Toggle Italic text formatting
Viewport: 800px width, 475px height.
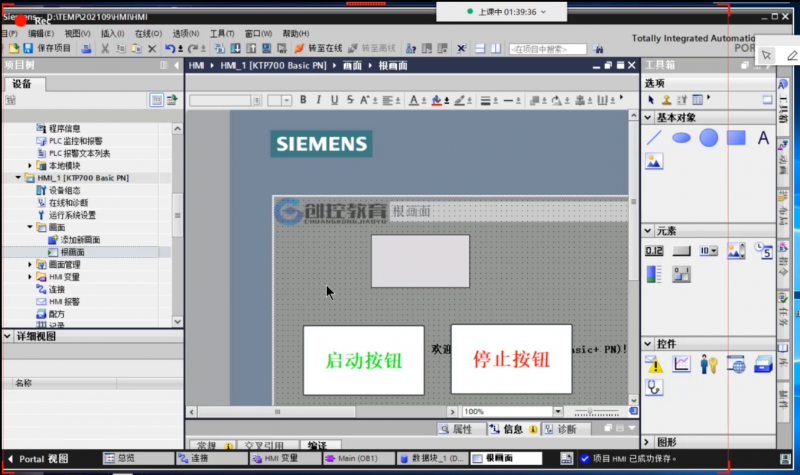[x=319, y=100]
